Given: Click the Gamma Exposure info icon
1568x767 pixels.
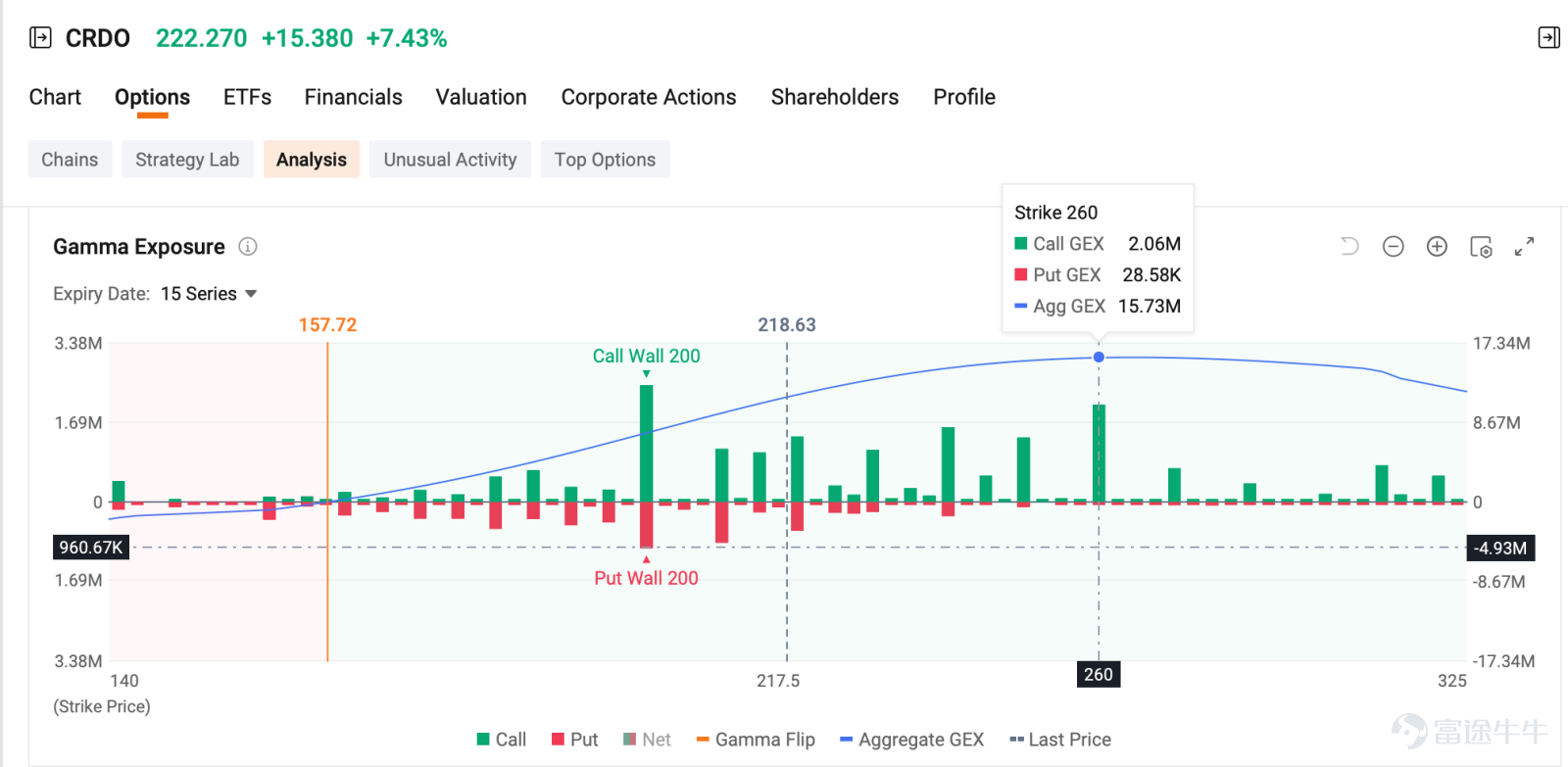Looking at the screenshot, I should [248, 247].
